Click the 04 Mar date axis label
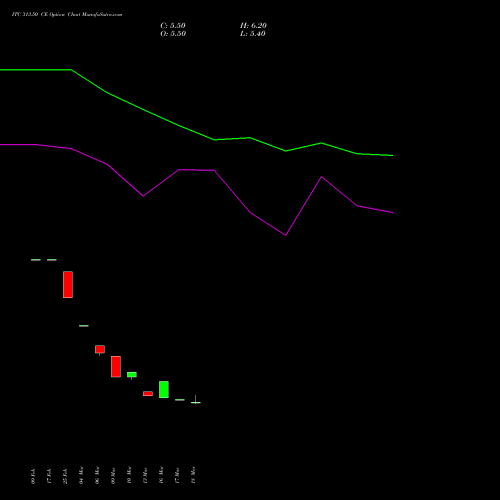500x500 pixels. point(81,475)
